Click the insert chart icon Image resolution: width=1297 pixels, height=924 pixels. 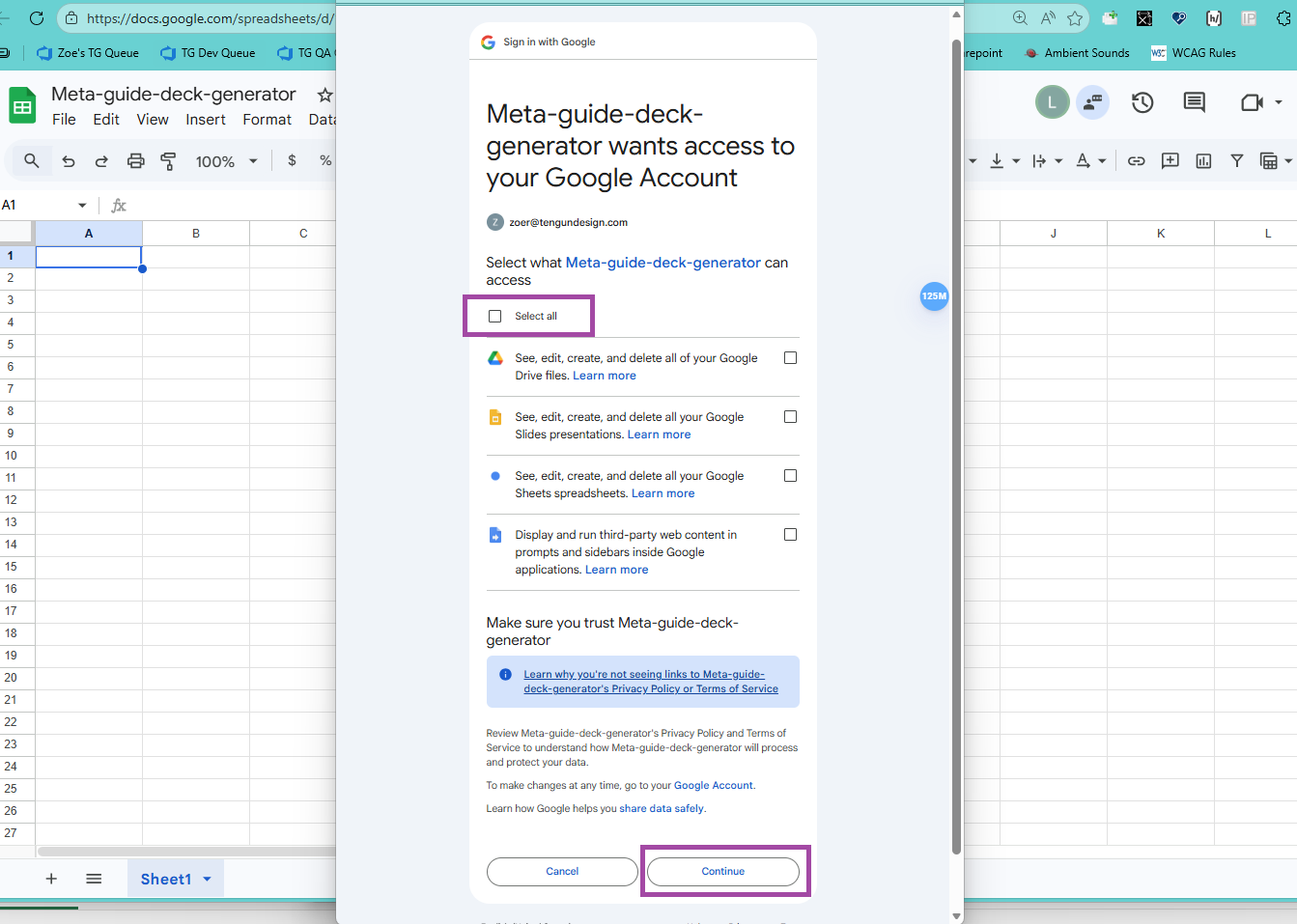[1203, 161]
